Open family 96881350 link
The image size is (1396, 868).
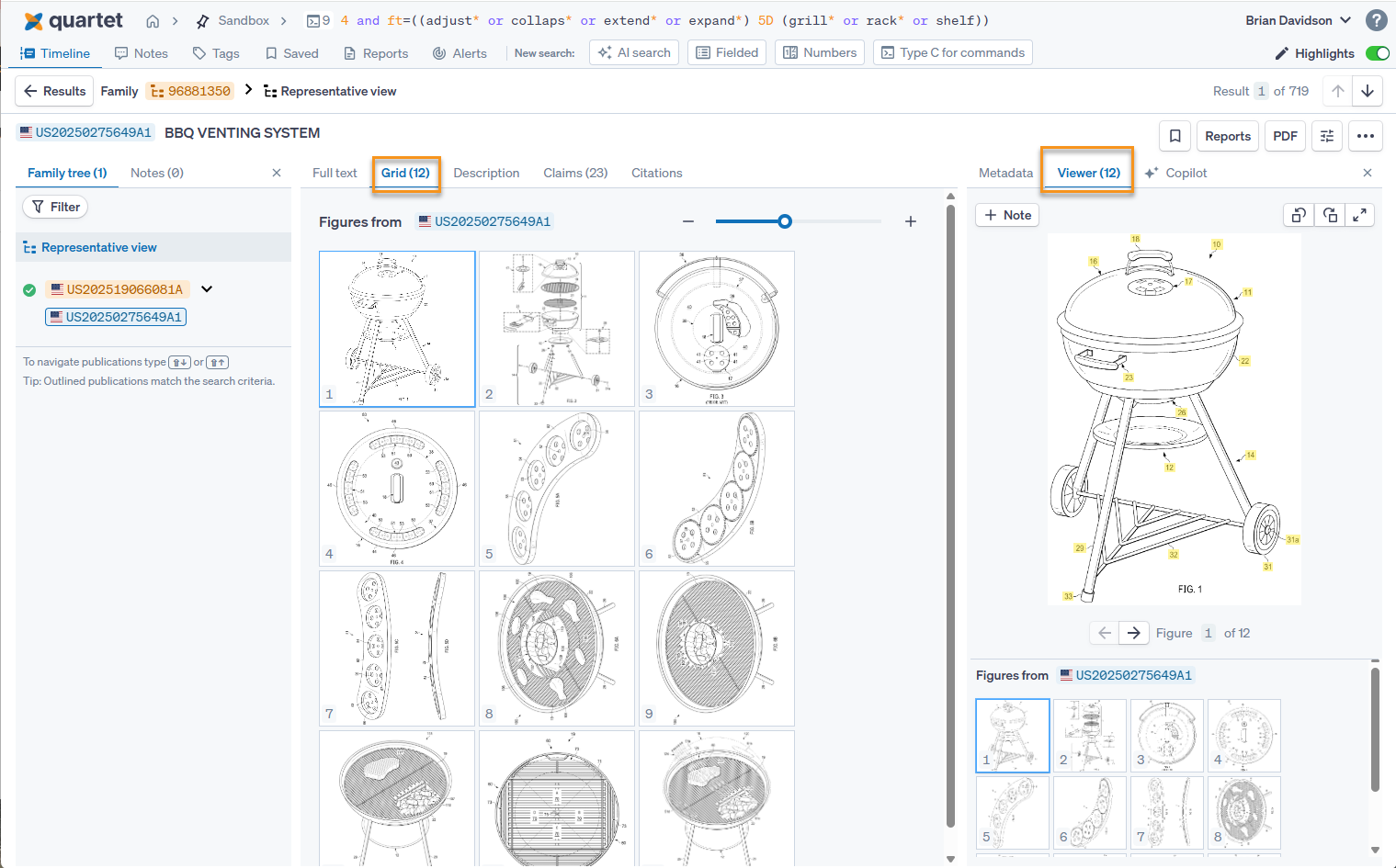[190, 91]
